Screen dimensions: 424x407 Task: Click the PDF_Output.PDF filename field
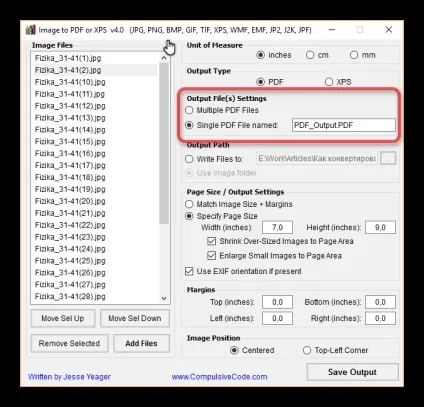pos(344,125)
